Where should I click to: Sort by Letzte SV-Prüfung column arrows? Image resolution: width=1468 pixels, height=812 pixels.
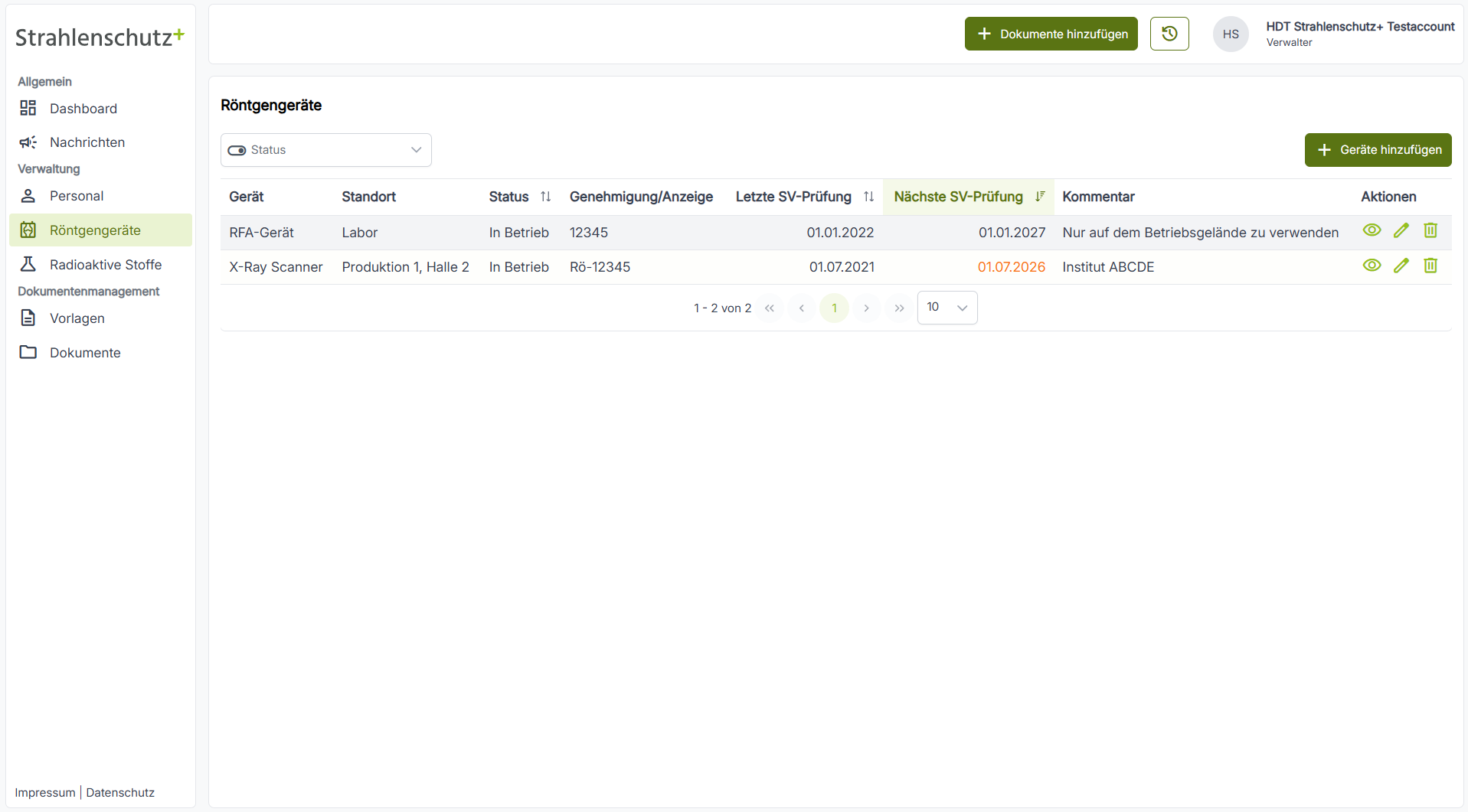click(x=868, y=197)
